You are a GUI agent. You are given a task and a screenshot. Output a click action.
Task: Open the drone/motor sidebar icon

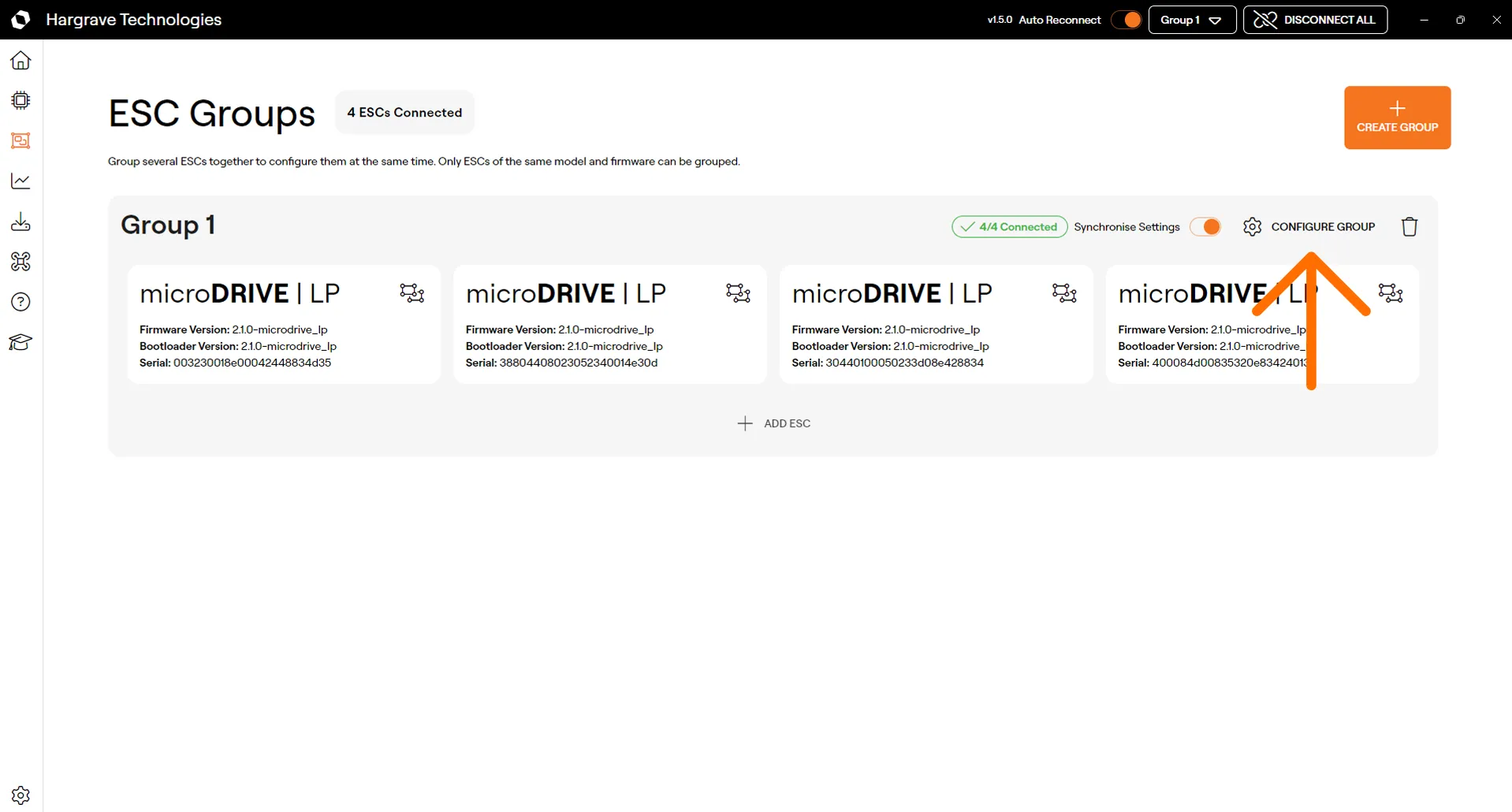pos(20,262)
